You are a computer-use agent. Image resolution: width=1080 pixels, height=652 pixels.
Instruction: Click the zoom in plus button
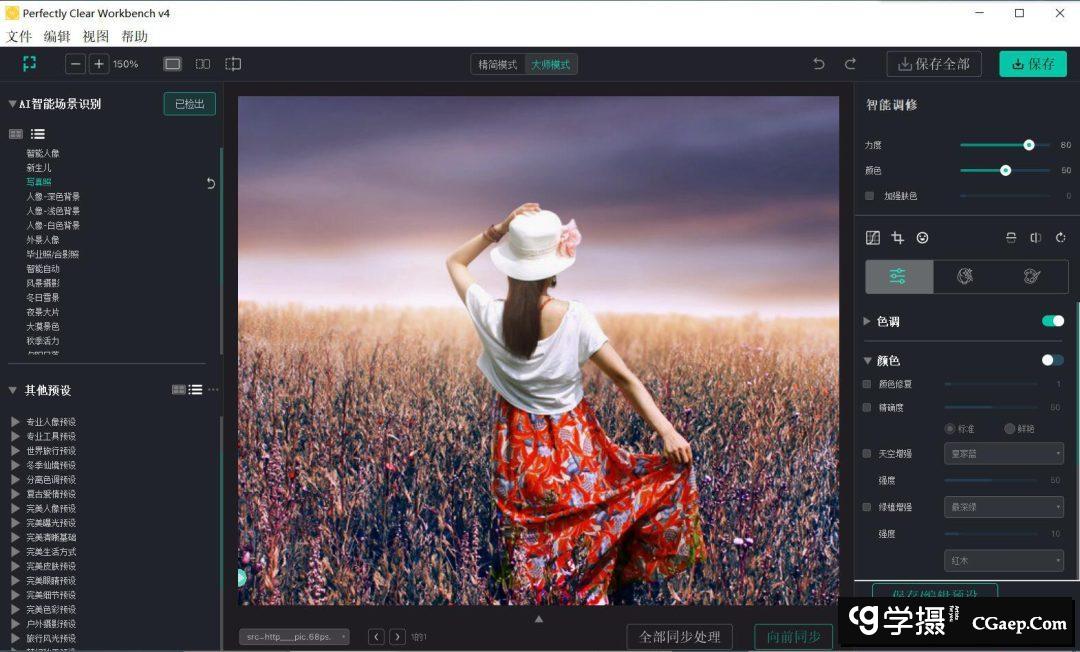(98, 64)
